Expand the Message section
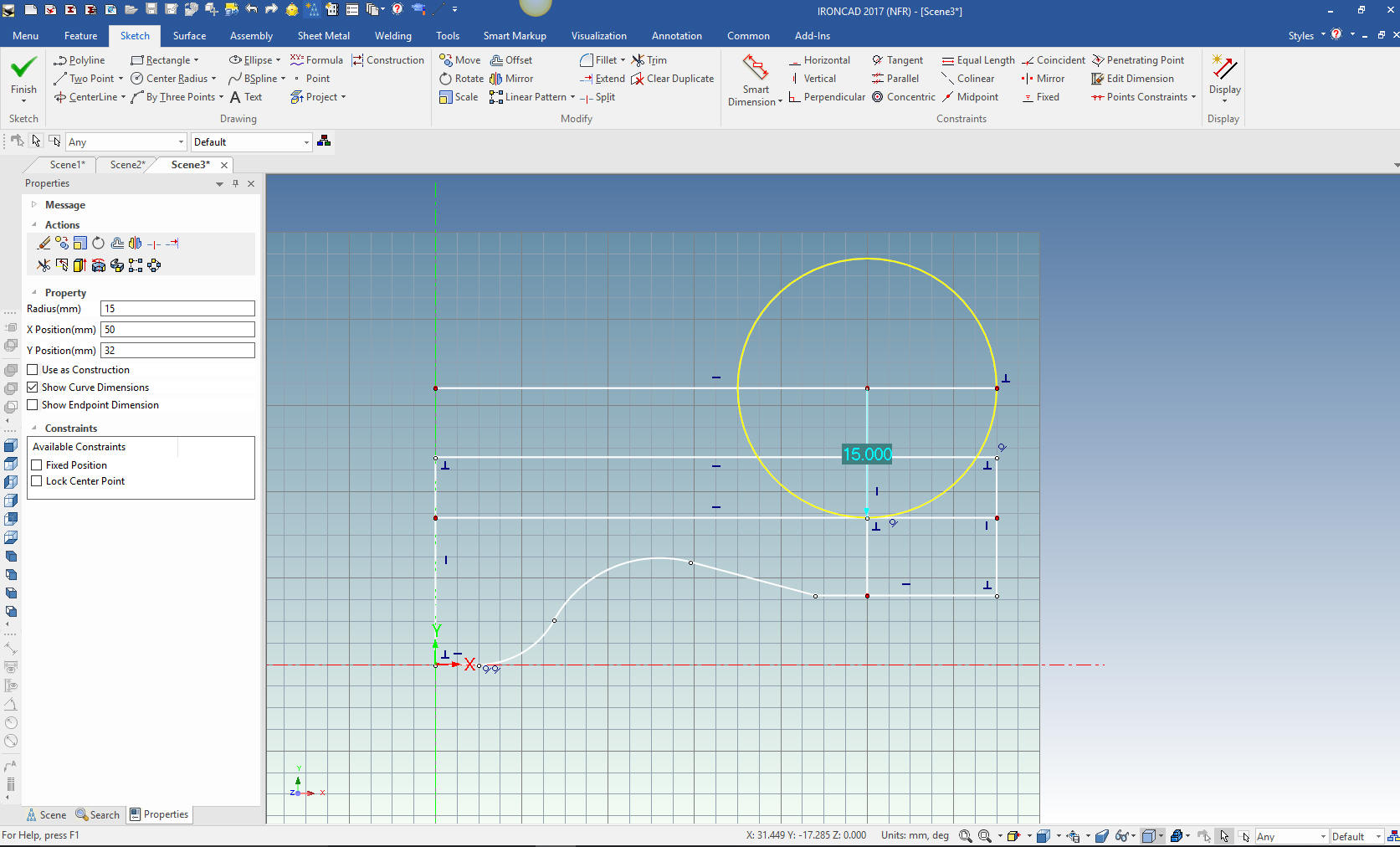Viewport: 1400px width, 847px height. click(34, 205)
